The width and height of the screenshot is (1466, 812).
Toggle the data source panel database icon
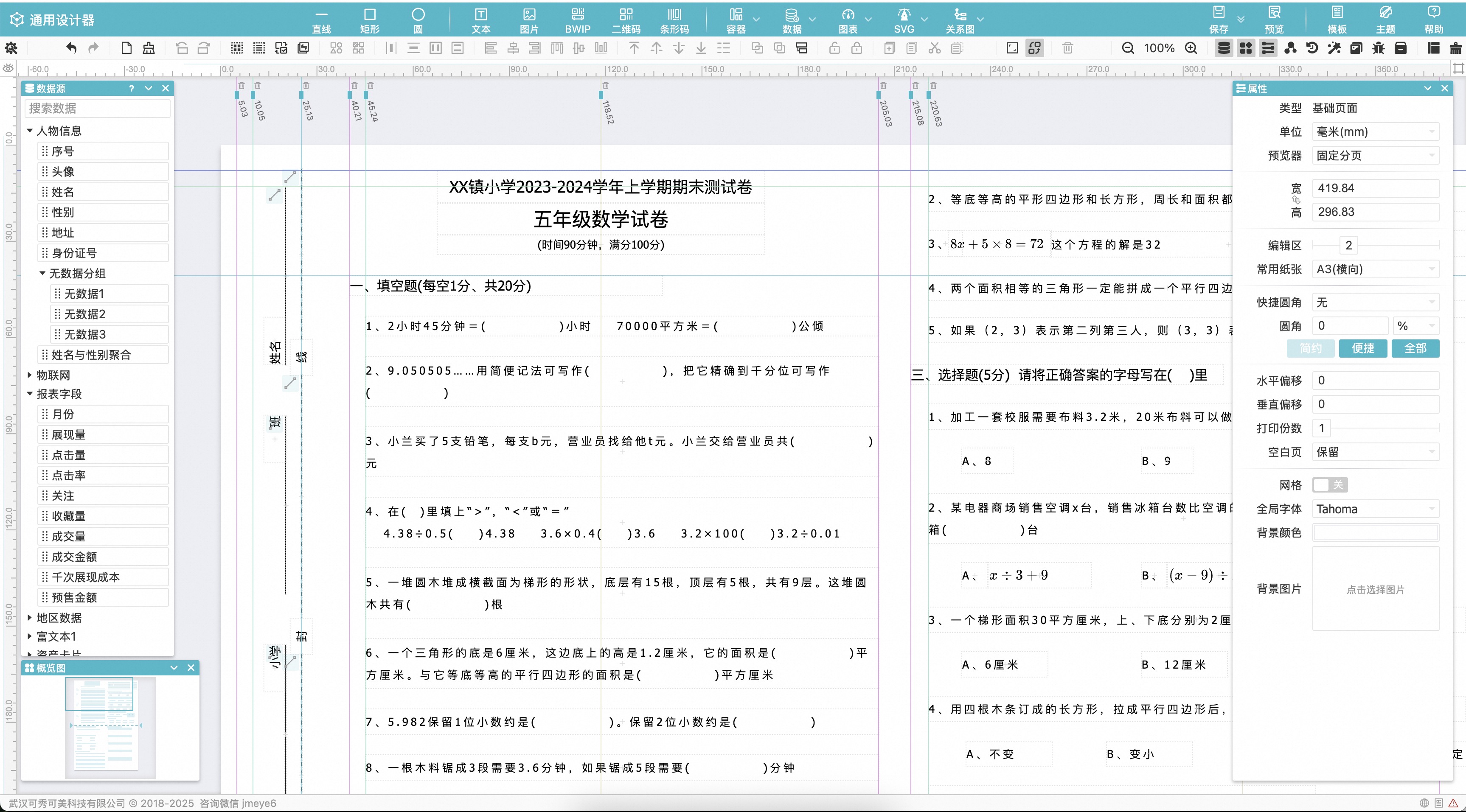pos(1224,48)
